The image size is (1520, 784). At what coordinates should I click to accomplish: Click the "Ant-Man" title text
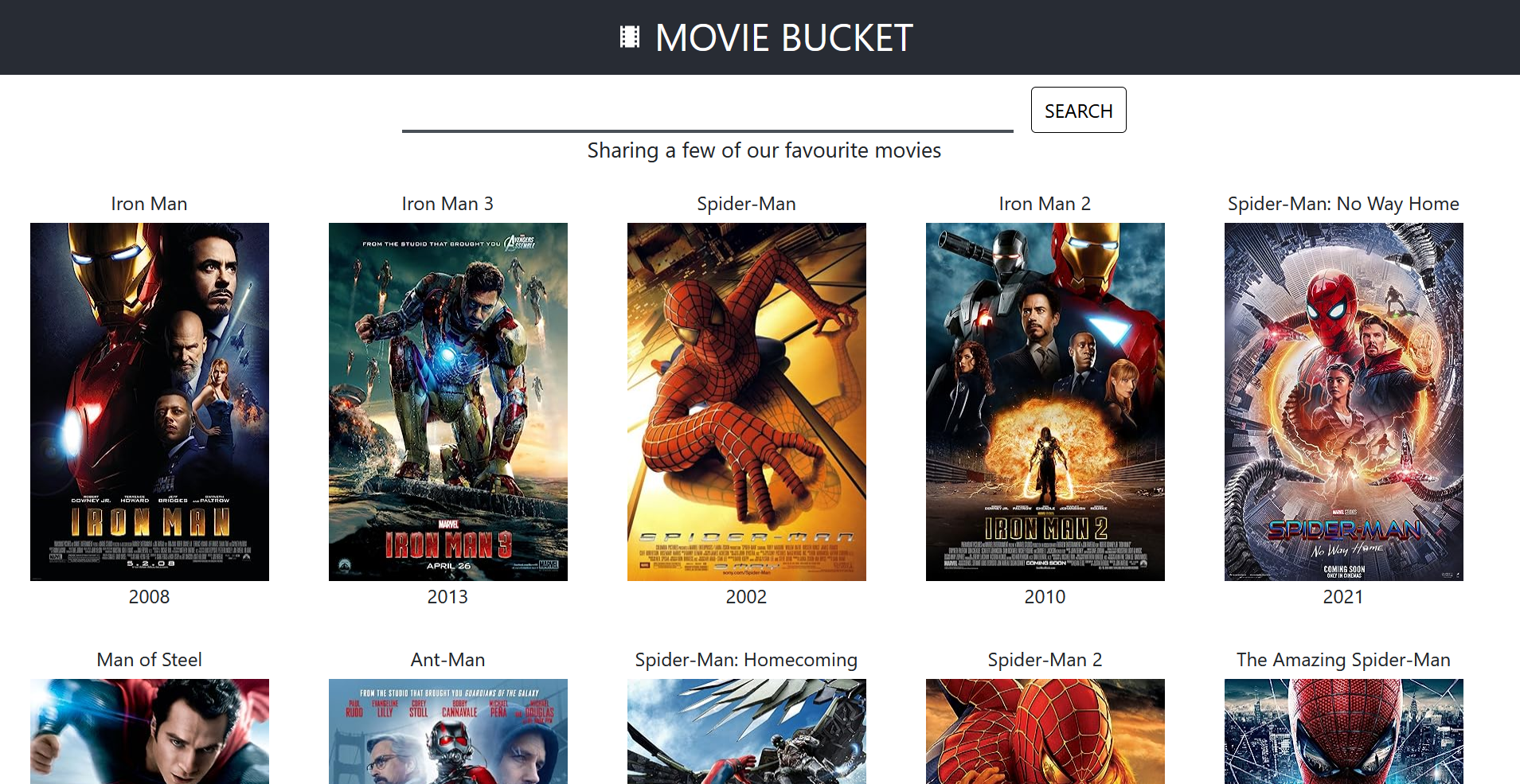447,660
